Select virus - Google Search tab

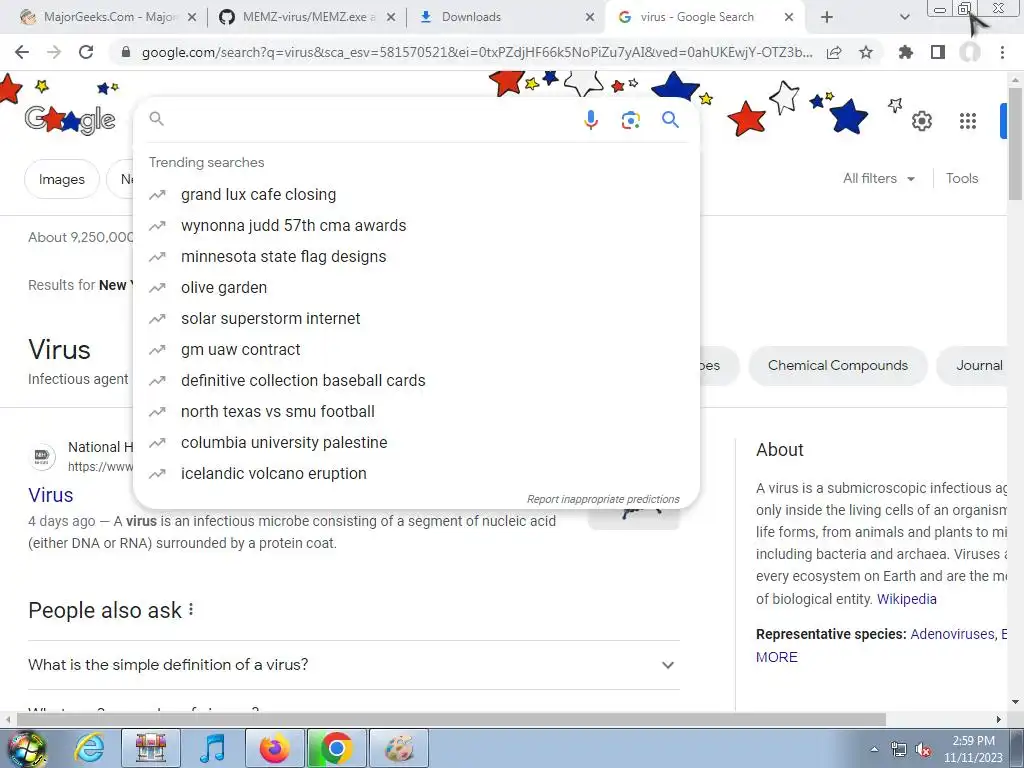tap(699, 17)
